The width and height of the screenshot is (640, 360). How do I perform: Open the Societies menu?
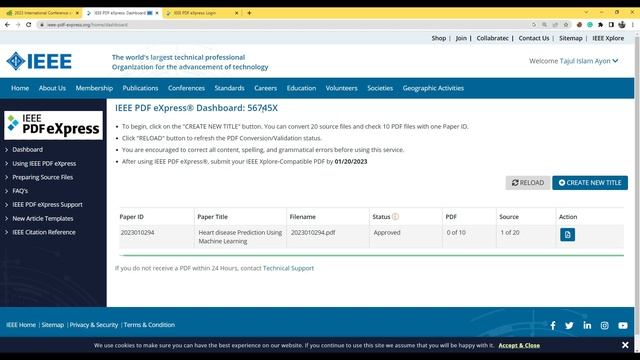[380, 88]
